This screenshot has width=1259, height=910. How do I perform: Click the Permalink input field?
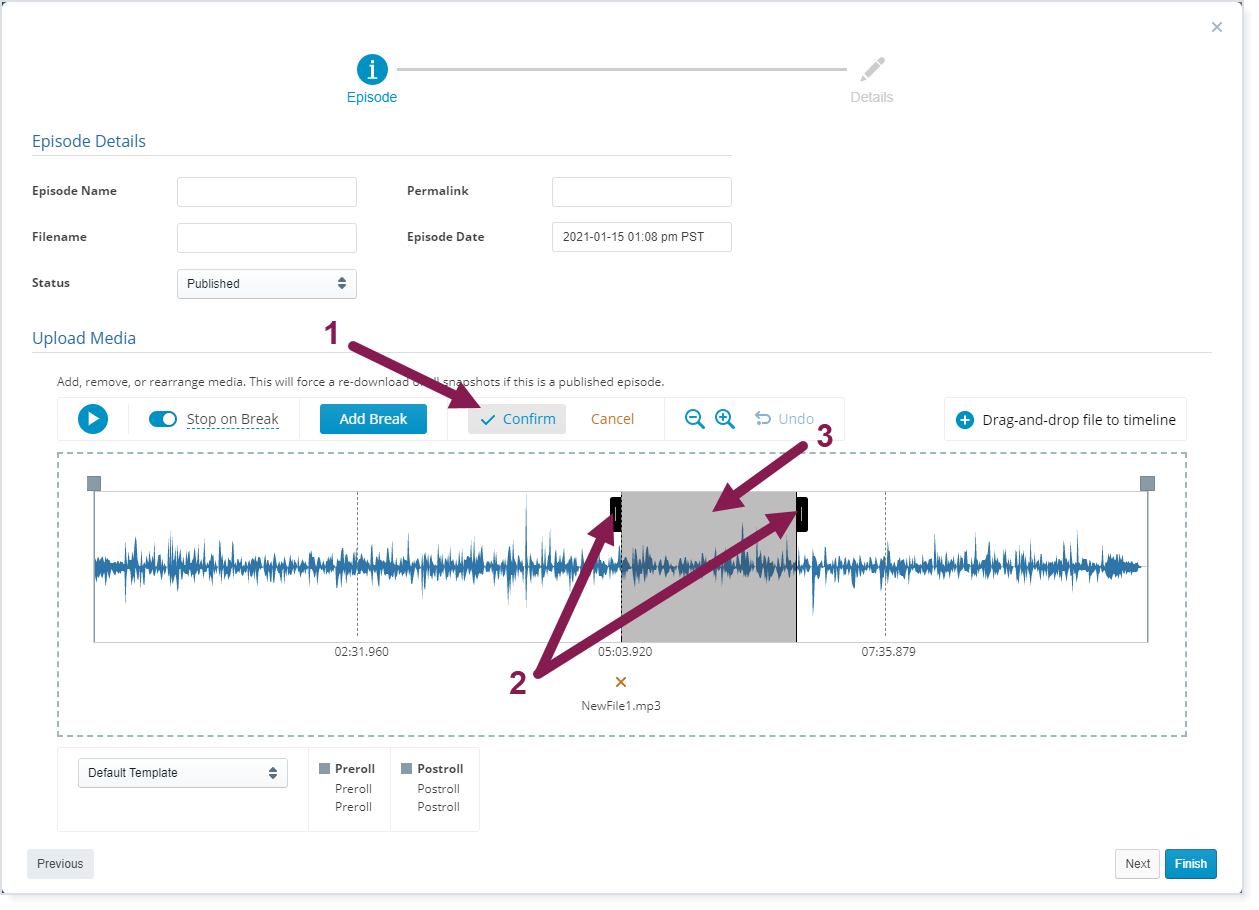(642, 191)
